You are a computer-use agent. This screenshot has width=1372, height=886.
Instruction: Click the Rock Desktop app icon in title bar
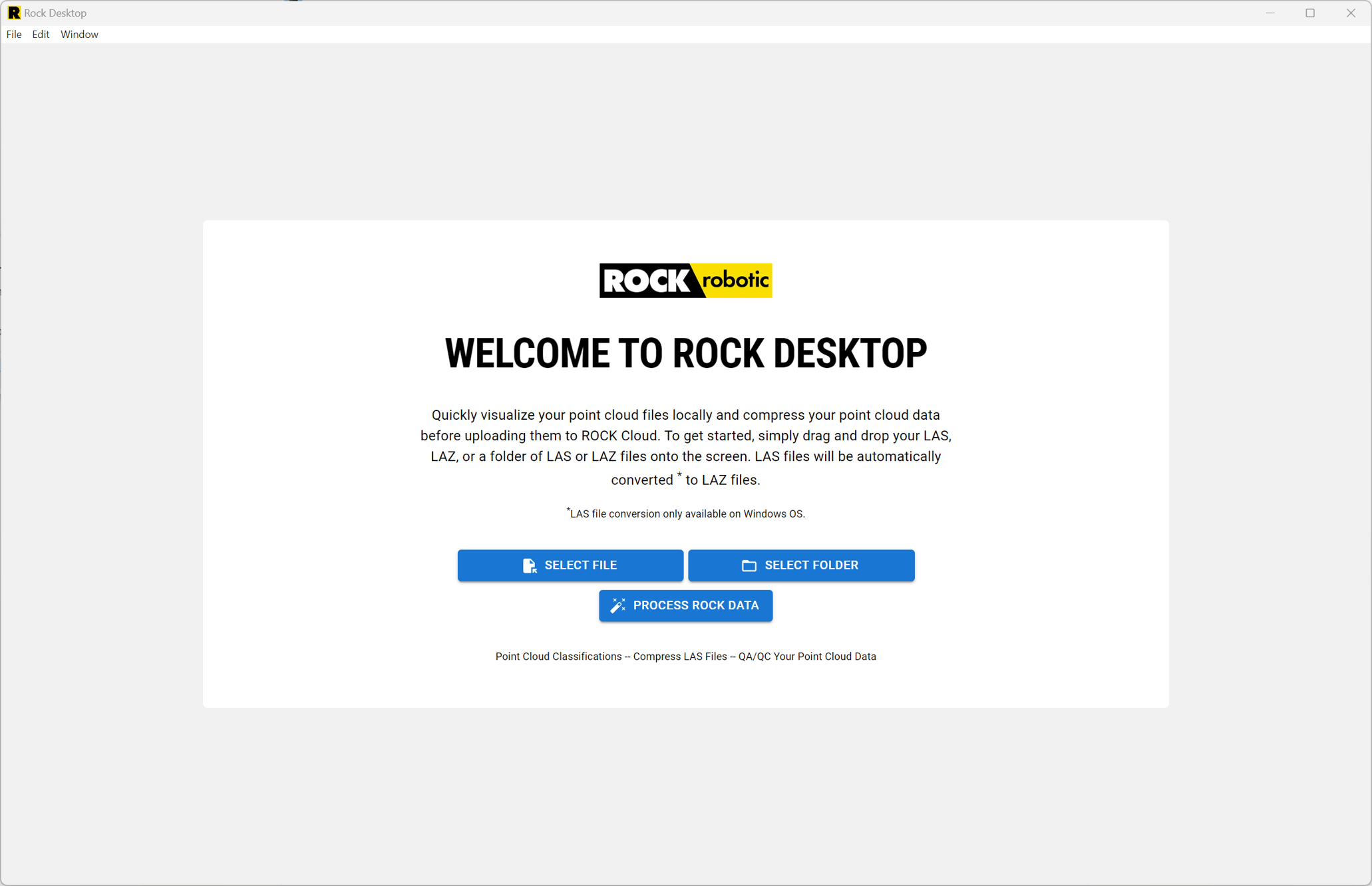(x=13, y=13)
